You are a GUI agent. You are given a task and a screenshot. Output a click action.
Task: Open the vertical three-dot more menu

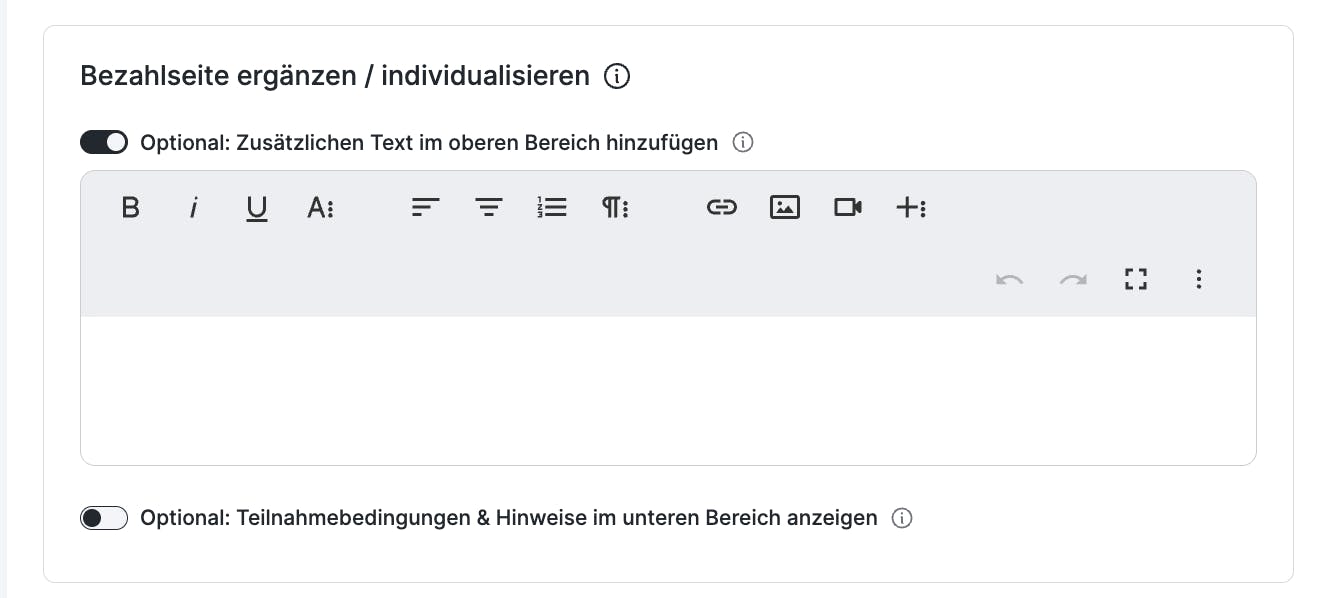point(1199,279)
